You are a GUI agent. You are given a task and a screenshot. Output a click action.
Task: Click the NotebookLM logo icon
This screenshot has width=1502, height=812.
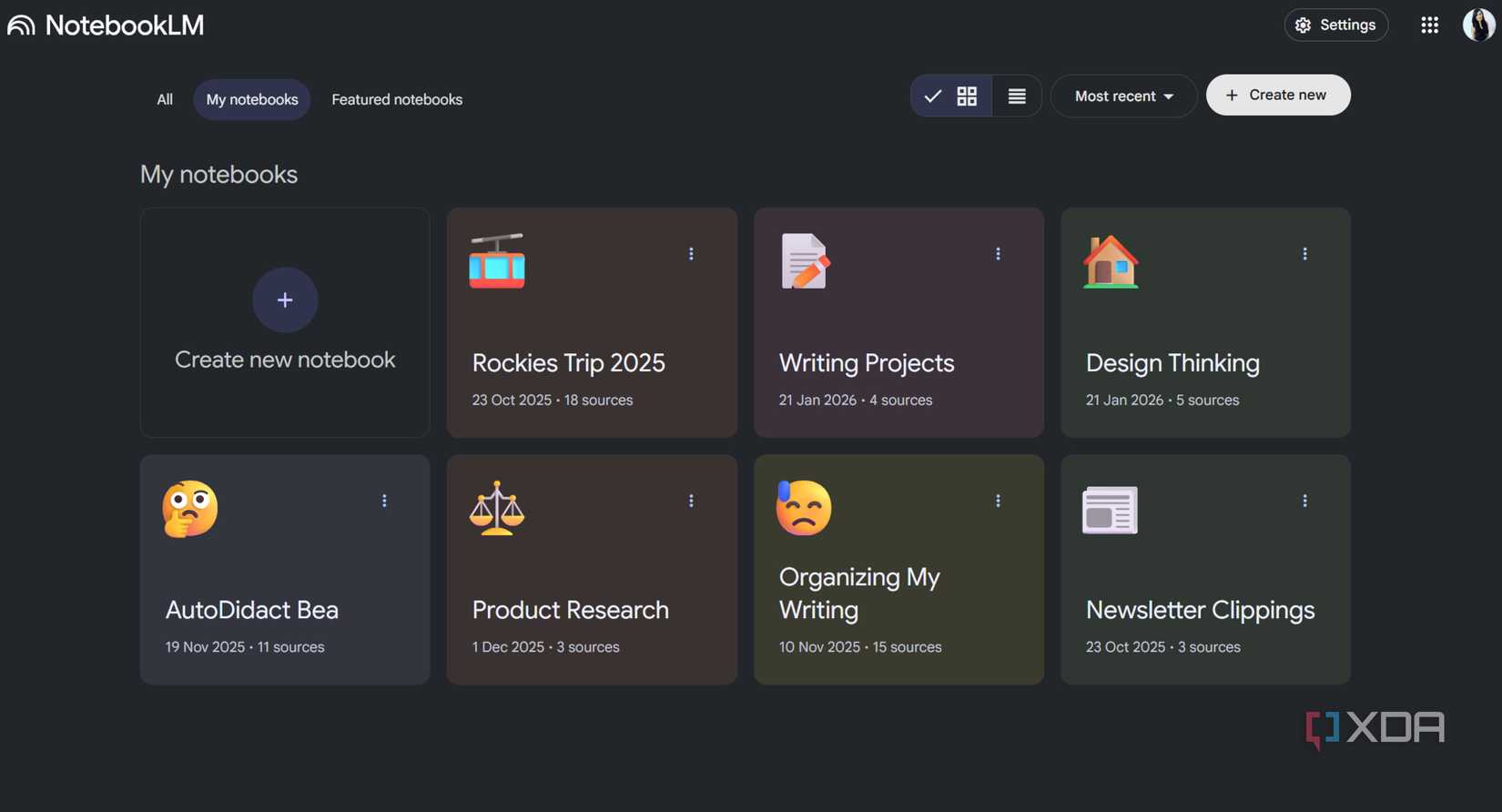(21, 25)
